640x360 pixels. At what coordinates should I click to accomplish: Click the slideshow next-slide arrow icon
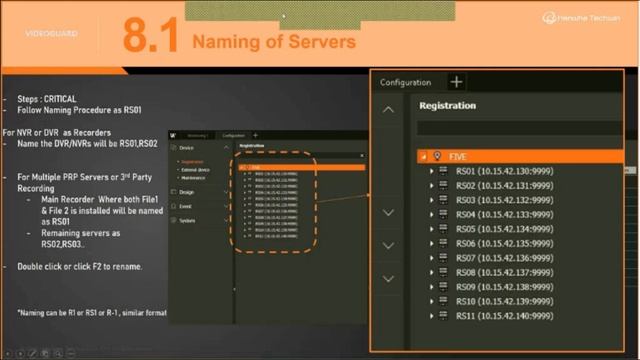click(20, 353)
